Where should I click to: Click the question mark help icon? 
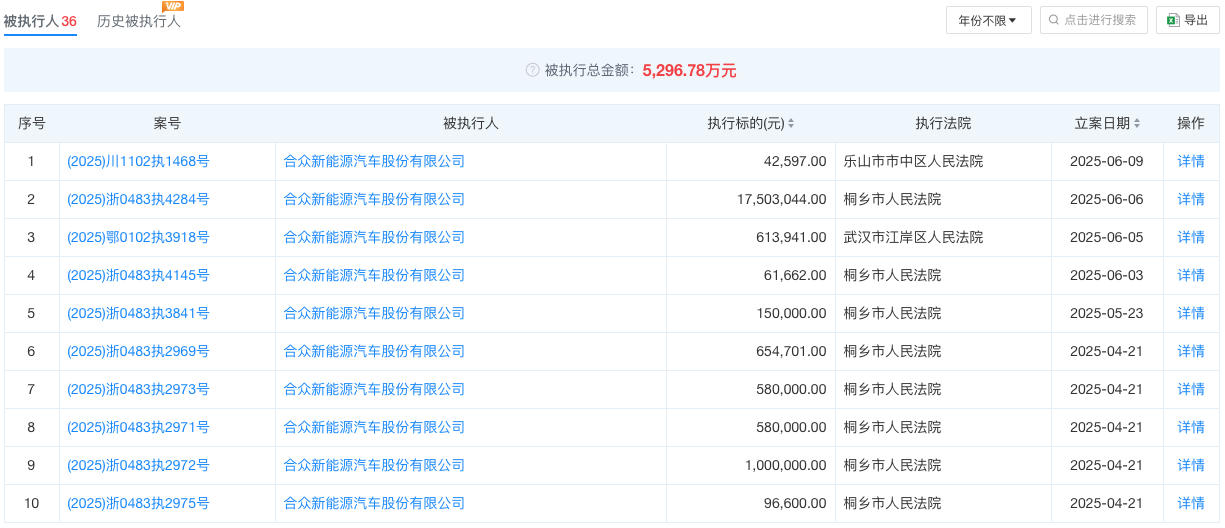pos(532,70)
